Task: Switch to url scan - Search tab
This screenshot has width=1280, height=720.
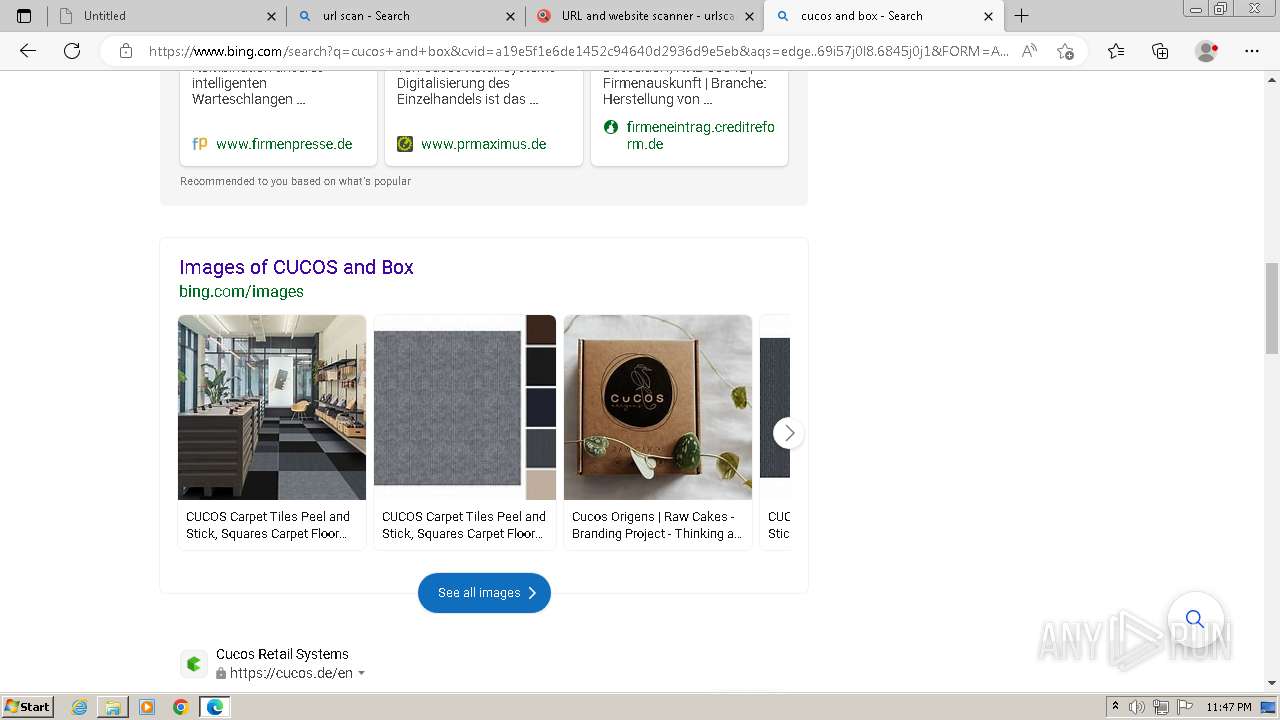Action: pos(406,16)
